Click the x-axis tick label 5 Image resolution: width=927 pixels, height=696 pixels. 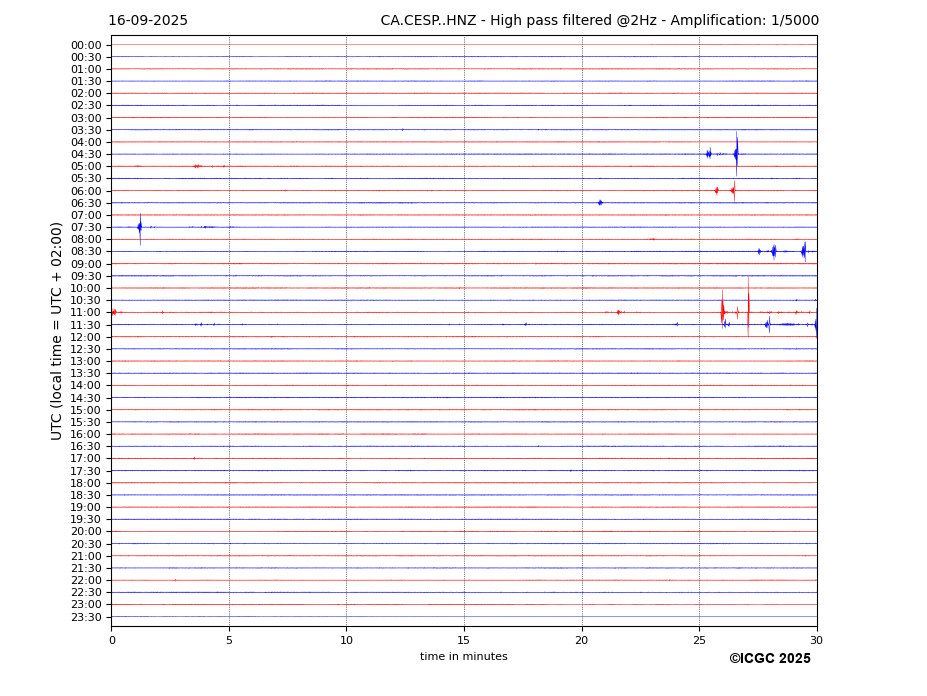click(x=229, y=640)
